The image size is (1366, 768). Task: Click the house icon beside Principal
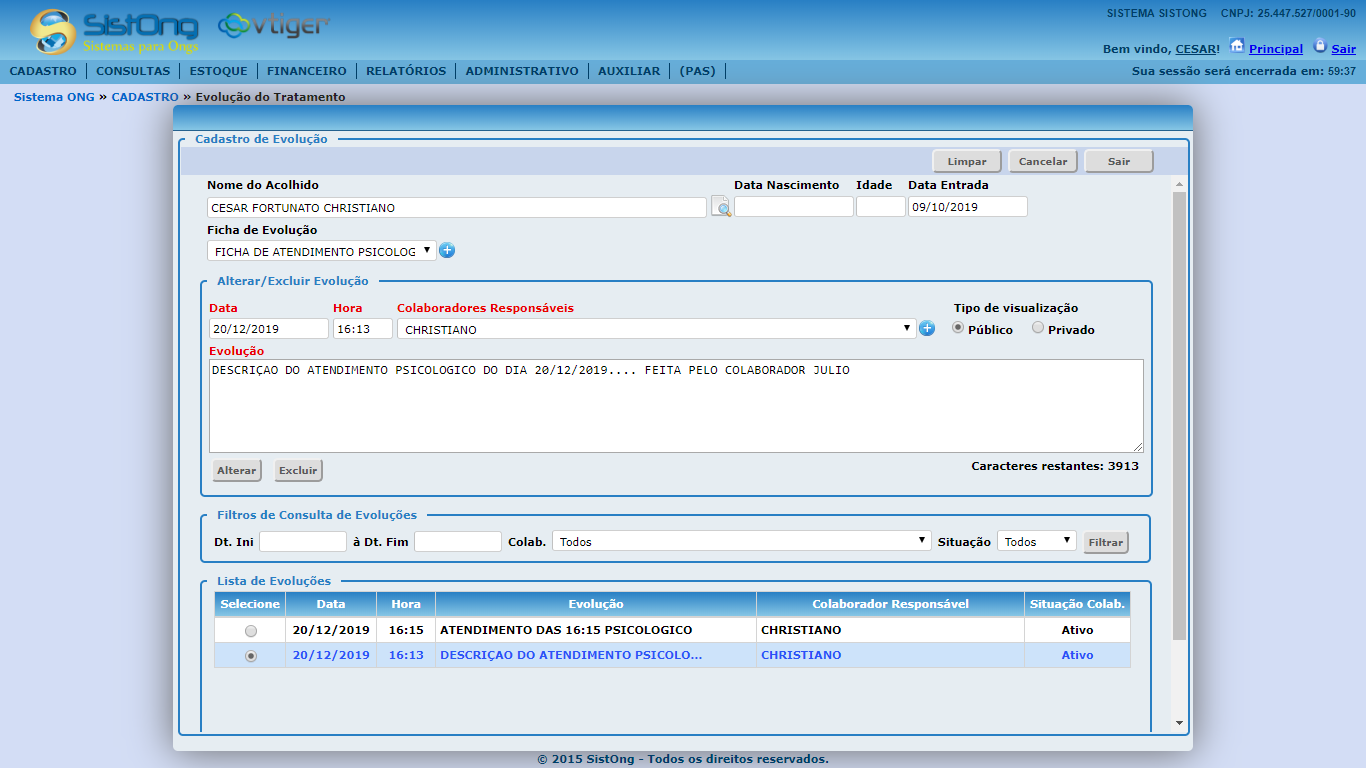[1237, 46]
